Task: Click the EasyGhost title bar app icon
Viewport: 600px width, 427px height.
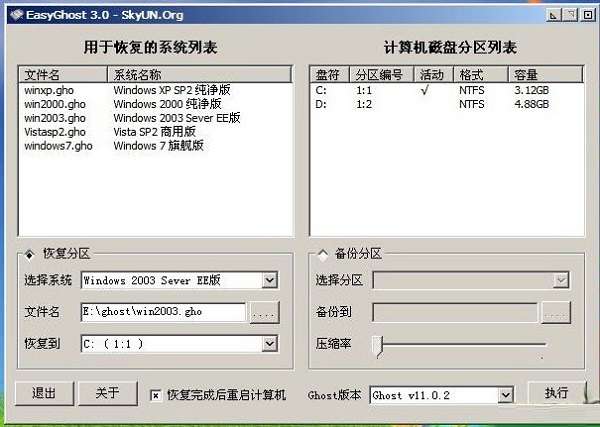Action: (16, 15)
